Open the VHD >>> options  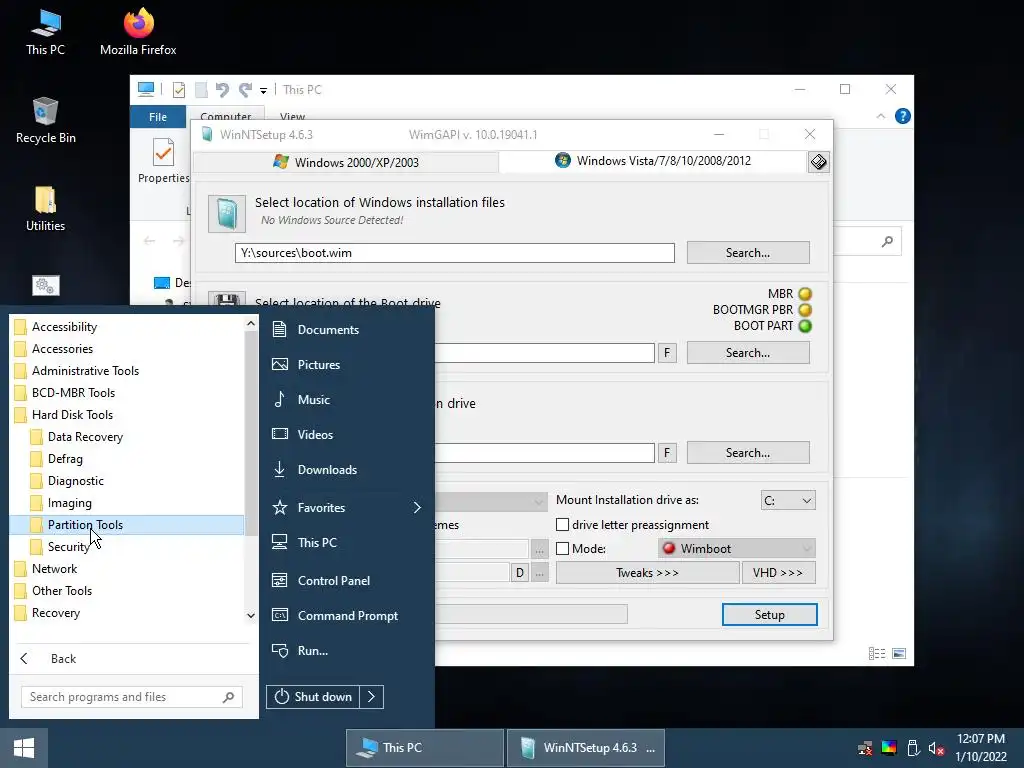coord(778,573)
